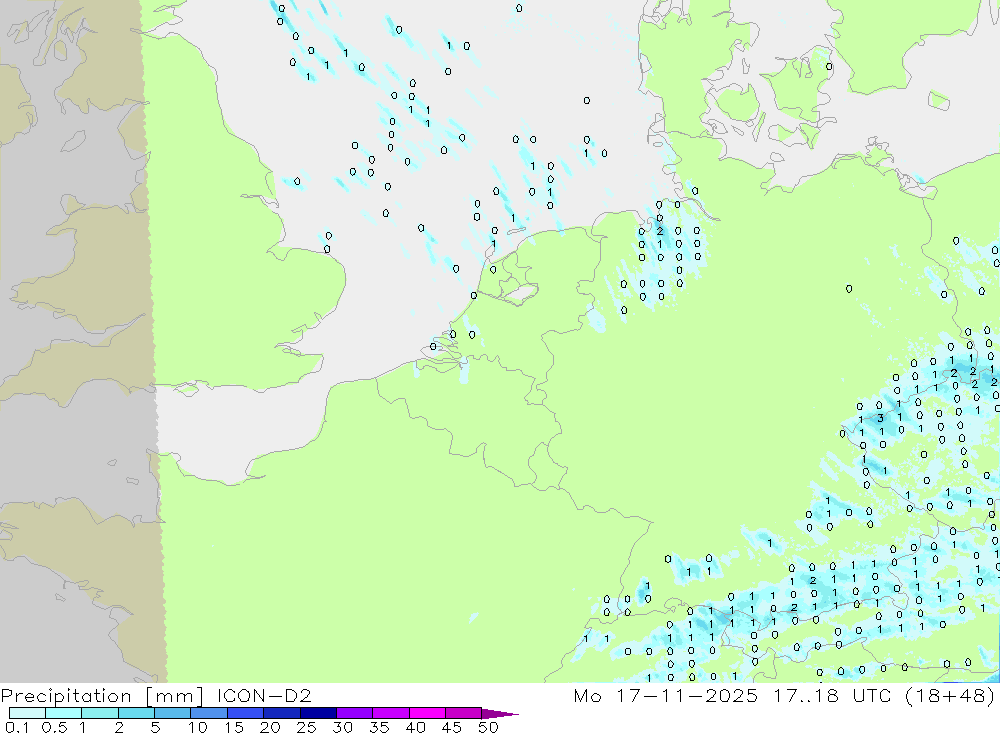Click the '35' legend scale label
This screenshot has width=1000, height=733.
[x=379, y=727]
